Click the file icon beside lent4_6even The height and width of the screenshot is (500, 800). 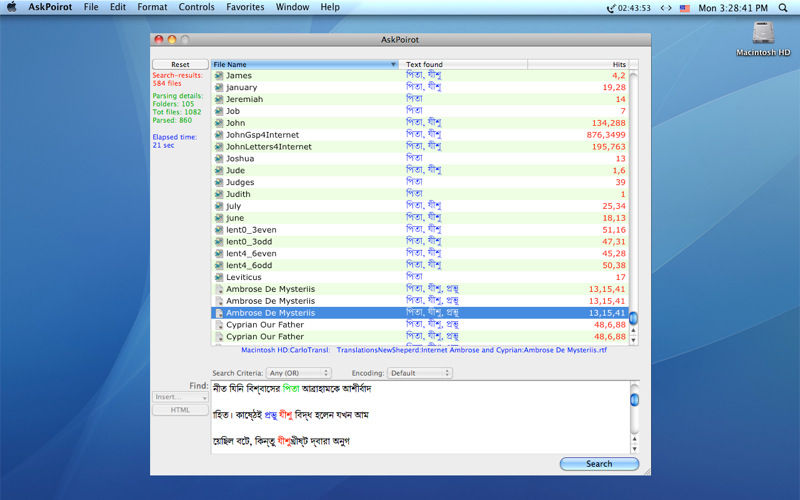219,254
